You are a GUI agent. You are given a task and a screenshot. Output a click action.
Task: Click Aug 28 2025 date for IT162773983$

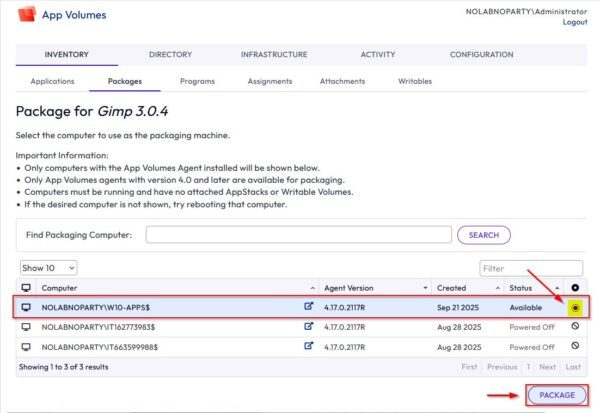pos(459,327)
